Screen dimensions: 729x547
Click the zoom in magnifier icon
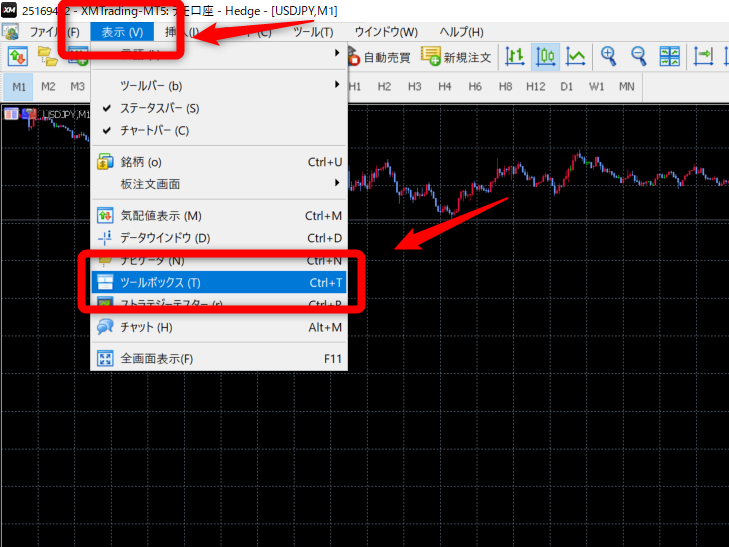click(608, 57)
